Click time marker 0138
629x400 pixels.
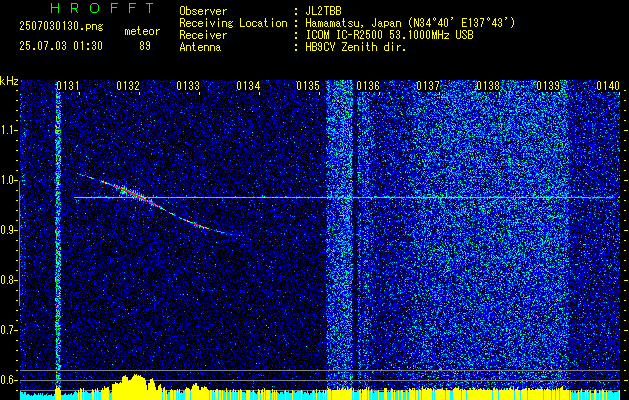point(488,86)
